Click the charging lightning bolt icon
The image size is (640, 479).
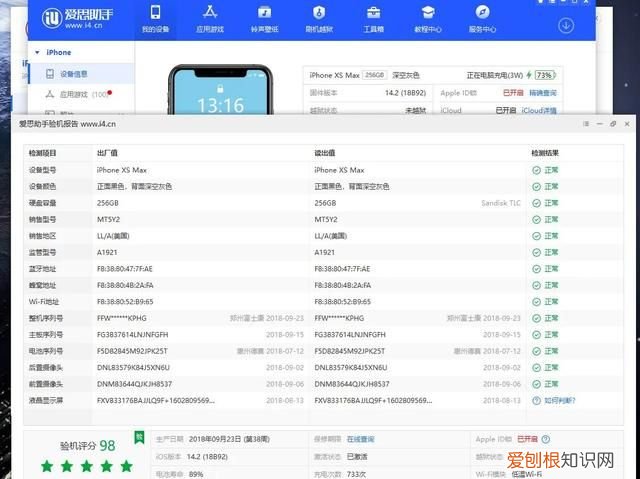coord(529,75)
